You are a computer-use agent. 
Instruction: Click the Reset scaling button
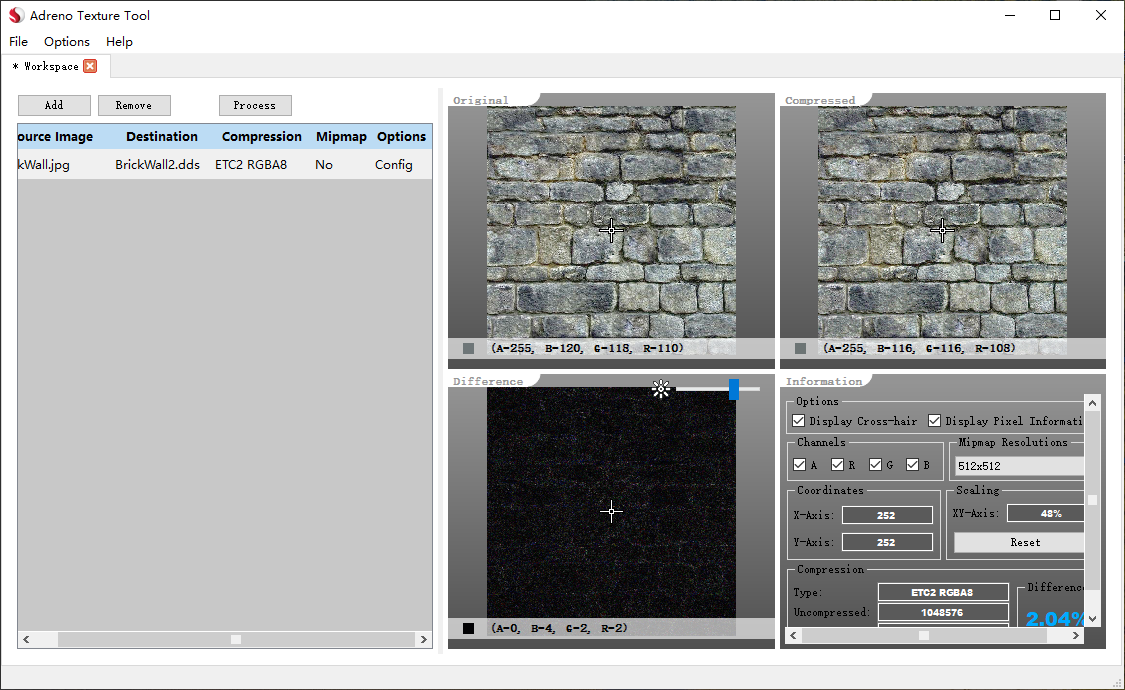[1024, 542]
